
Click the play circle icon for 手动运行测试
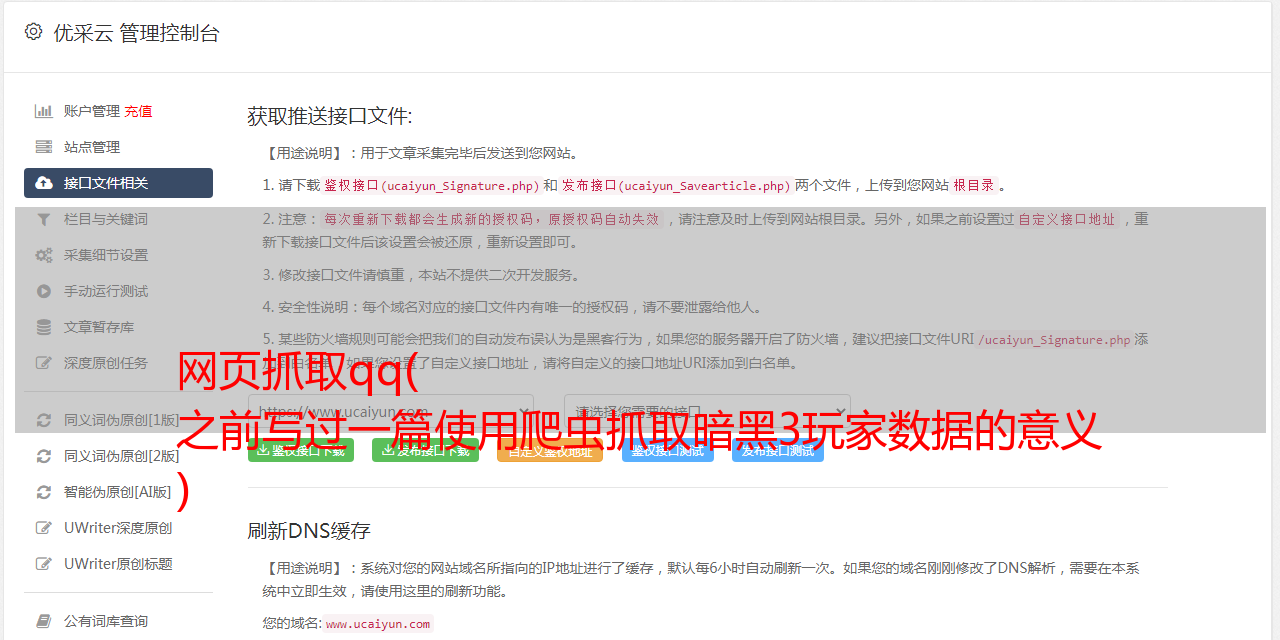[44, 291]
